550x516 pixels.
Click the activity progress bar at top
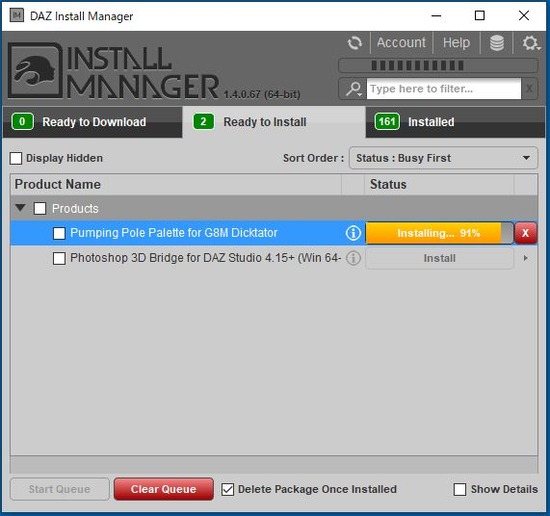[438, 66]
